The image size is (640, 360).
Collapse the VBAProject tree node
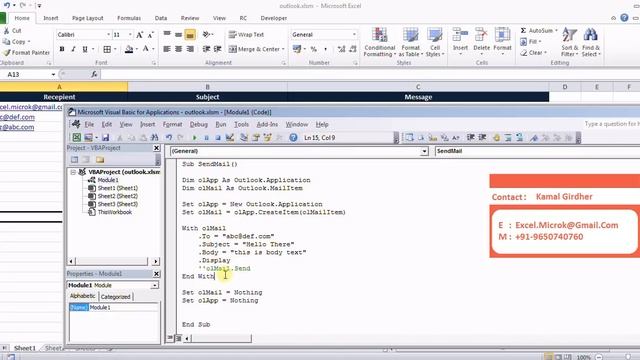(73, 172)
